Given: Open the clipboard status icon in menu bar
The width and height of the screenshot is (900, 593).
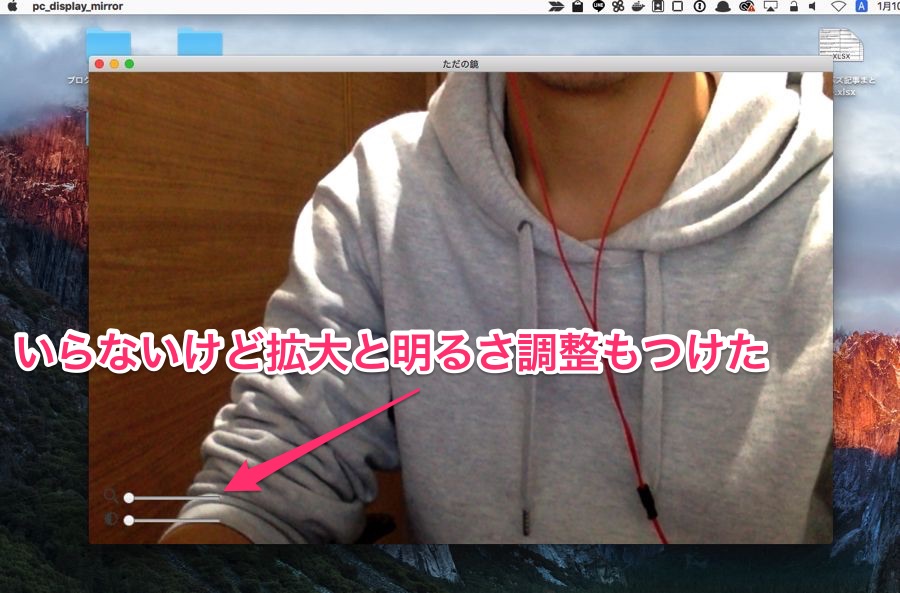Looking at the screenshot, I should tap(577, 6).
